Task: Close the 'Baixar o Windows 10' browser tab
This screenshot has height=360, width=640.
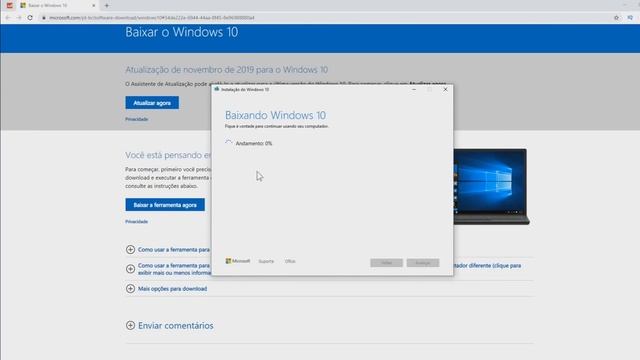Action: (93, 6)
